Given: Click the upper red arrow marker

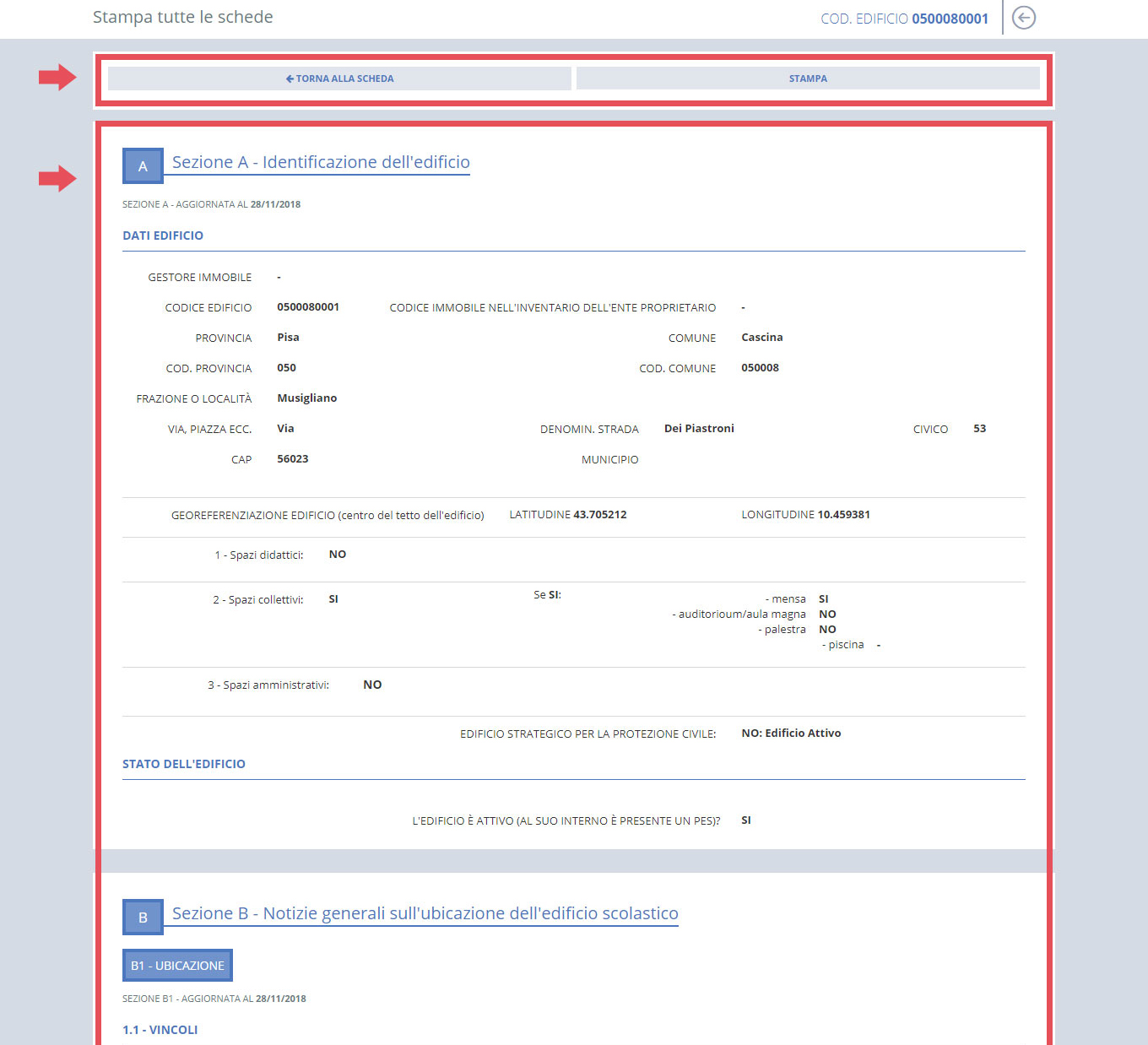Looking at the screenshot, I should (x=57, y=78).
